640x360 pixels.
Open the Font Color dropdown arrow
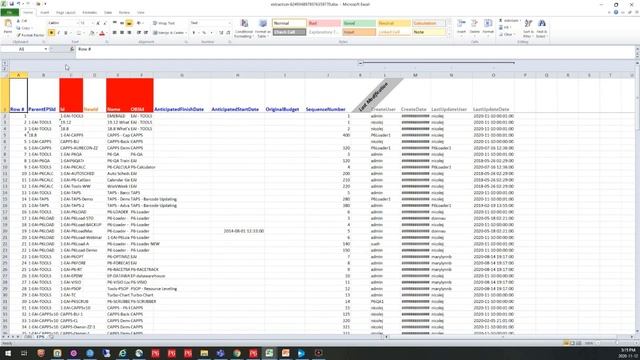point(107,33)
